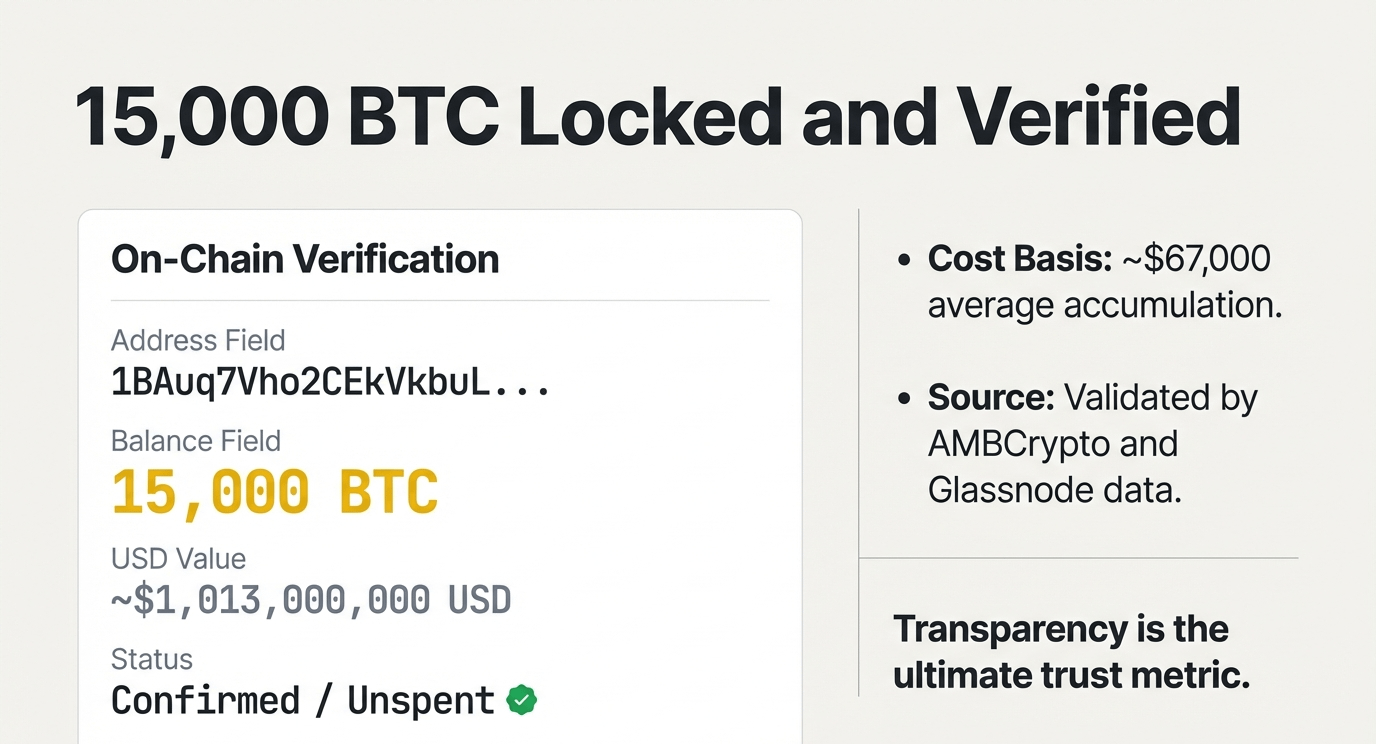Click the yellow 15,000 BTC balance
This screenshot has width=1376, height=744.
click(x=275, y=491)
